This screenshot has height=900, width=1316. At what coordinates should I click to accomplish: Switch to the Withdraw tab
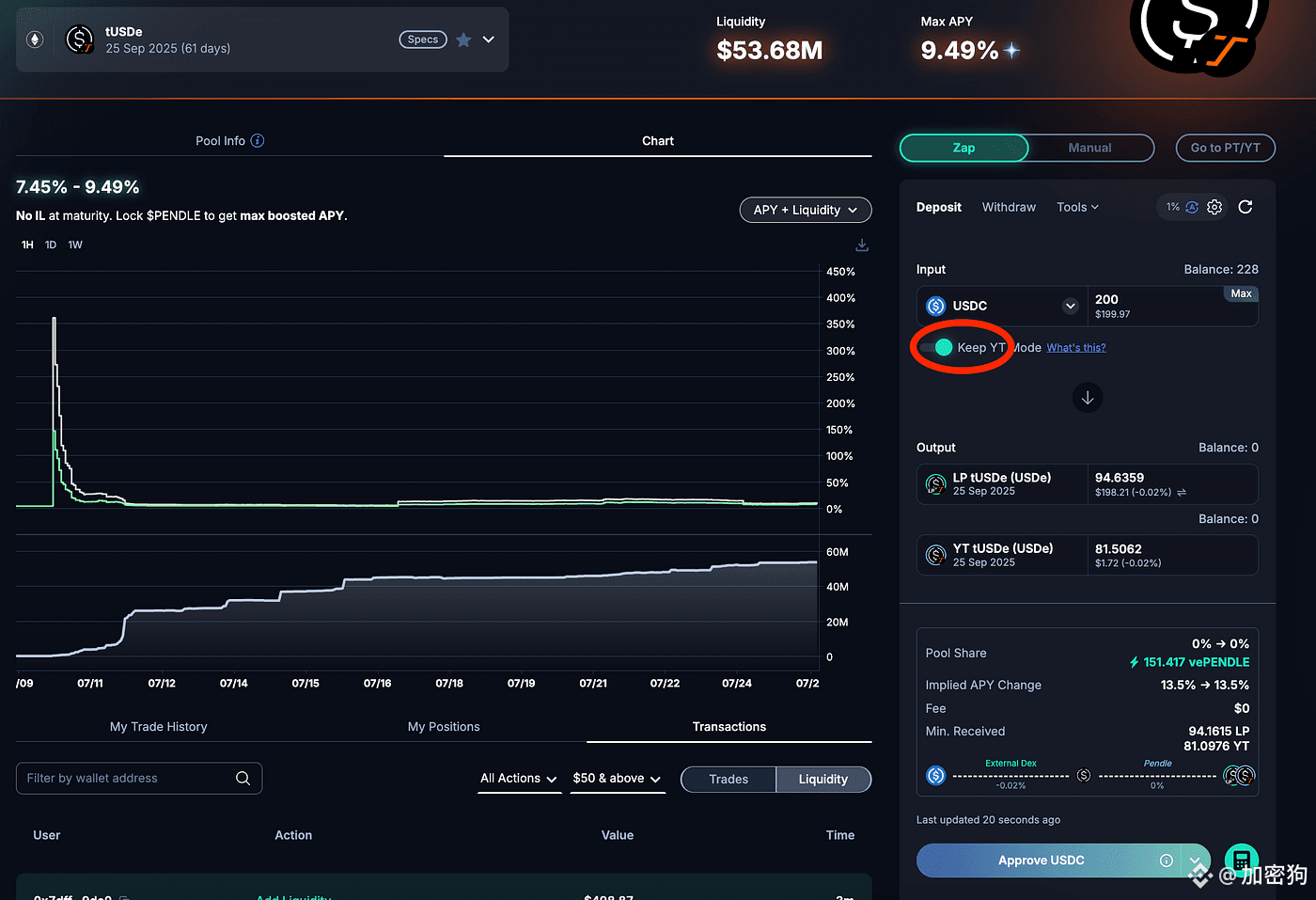coord(1009,207)
